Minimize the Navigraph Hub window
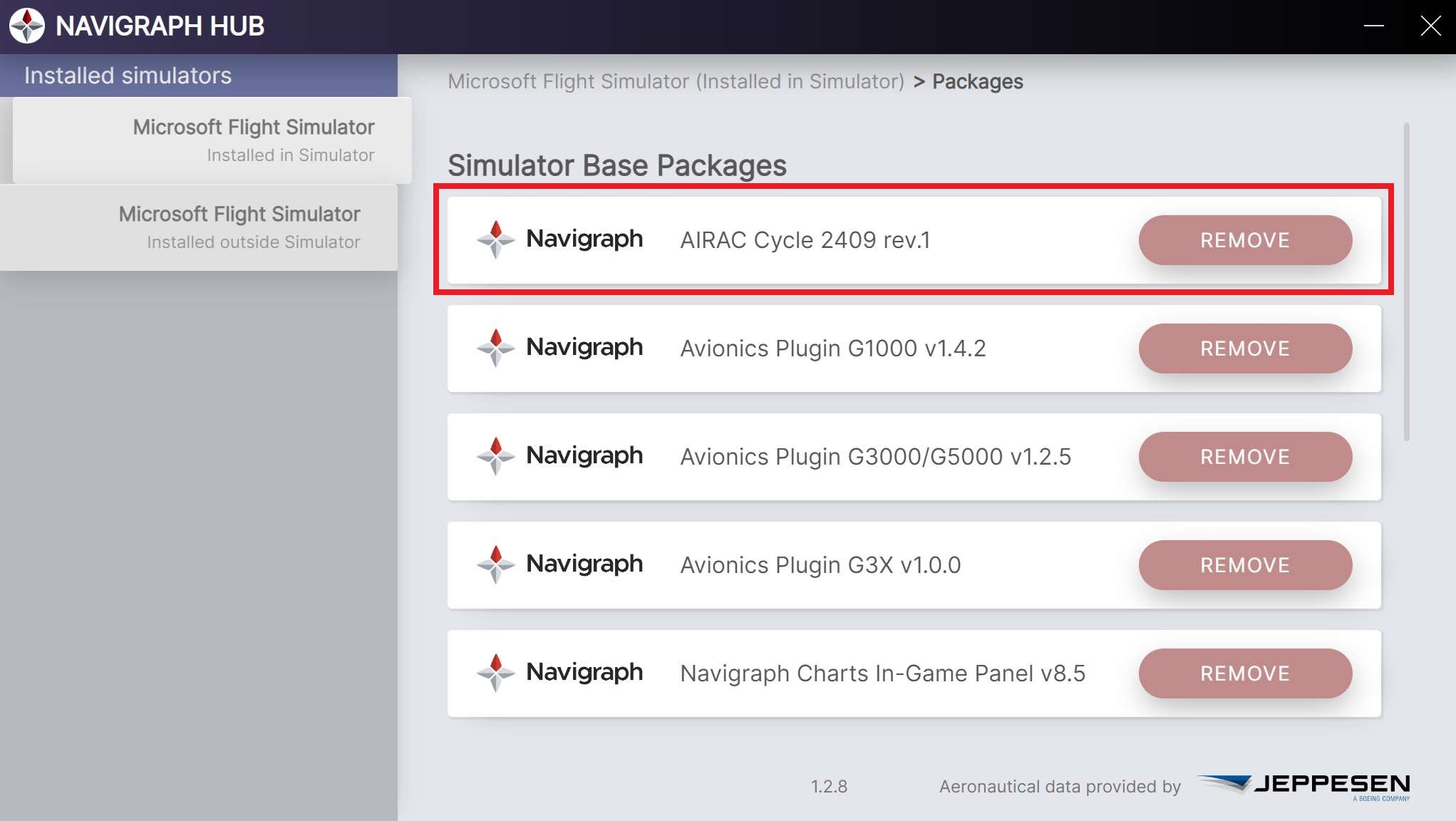 coord(1374,26)
